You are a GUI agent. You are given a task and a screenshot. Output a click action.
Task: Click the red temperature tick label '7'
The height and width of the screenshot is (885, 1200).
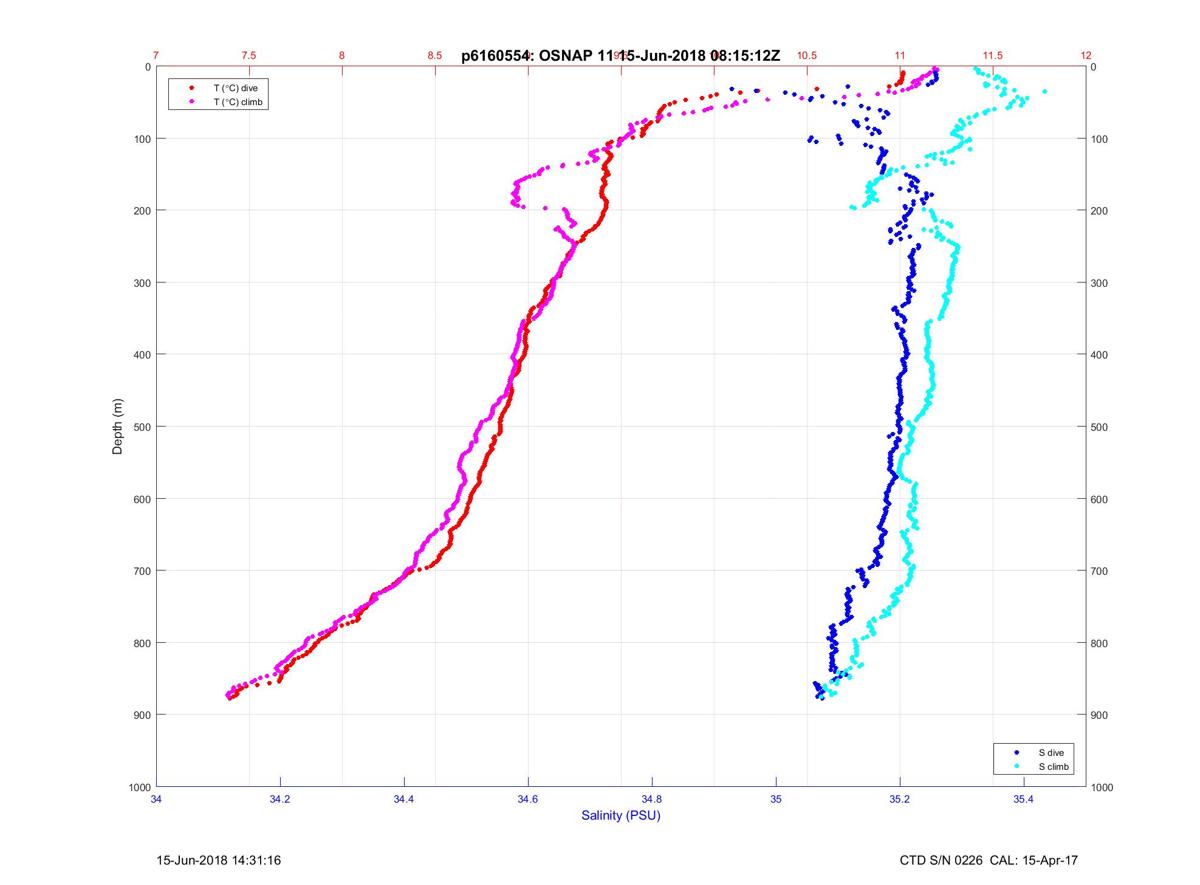point(156,55)
